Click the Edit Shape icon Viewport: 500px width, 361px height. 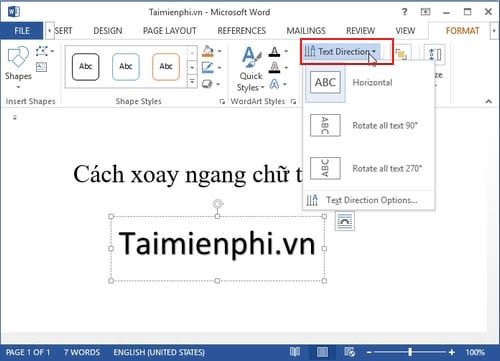click(42, 51)
